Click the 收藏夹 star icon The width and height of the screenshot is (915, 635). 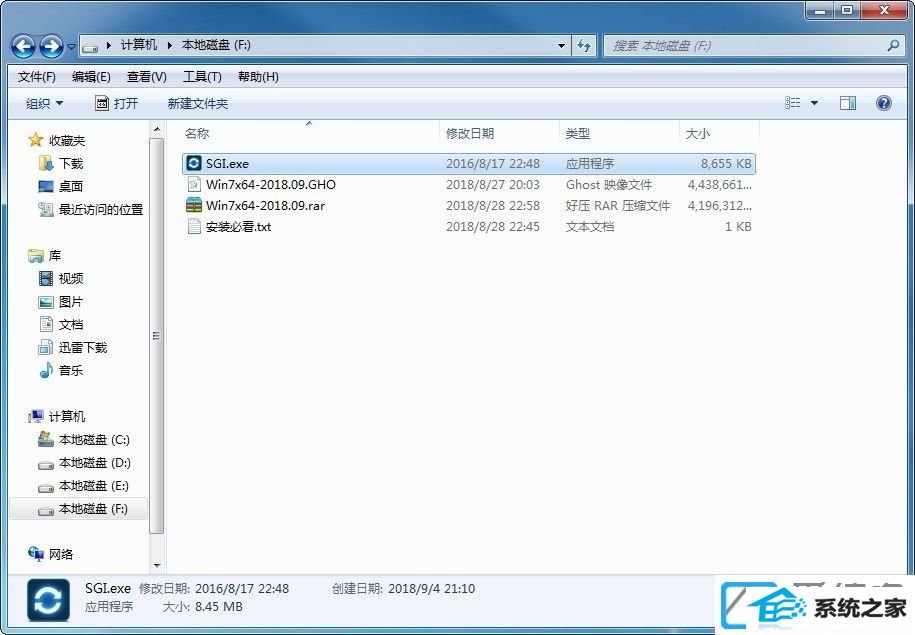(36, 140)
